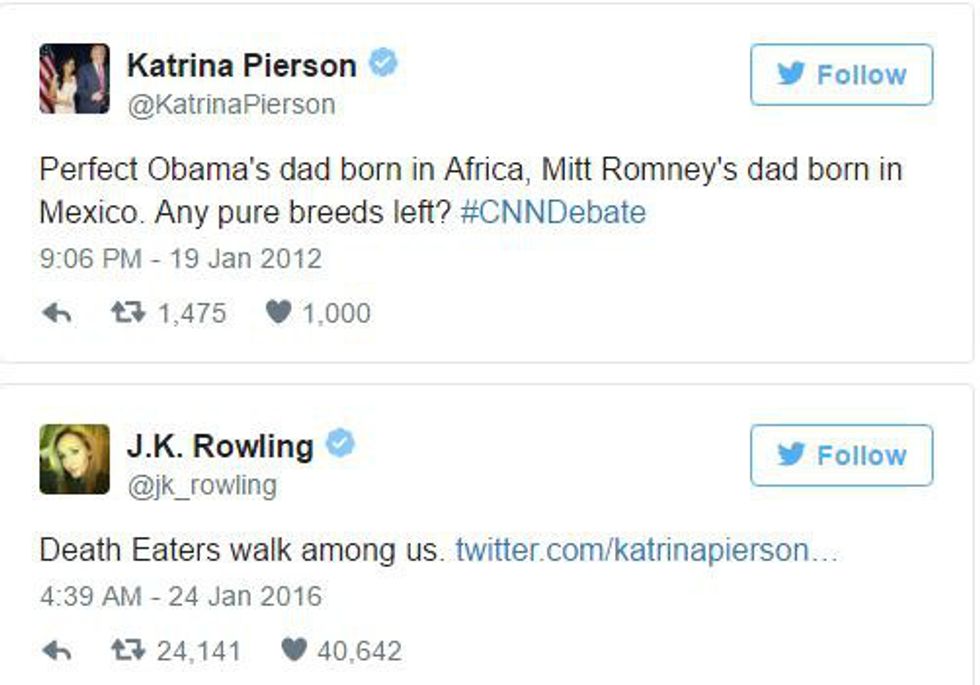The width and height of the screenshot is (980, 685).
Task: Like J.K. Rowling's tweet with heart
Action: [293, 652]
